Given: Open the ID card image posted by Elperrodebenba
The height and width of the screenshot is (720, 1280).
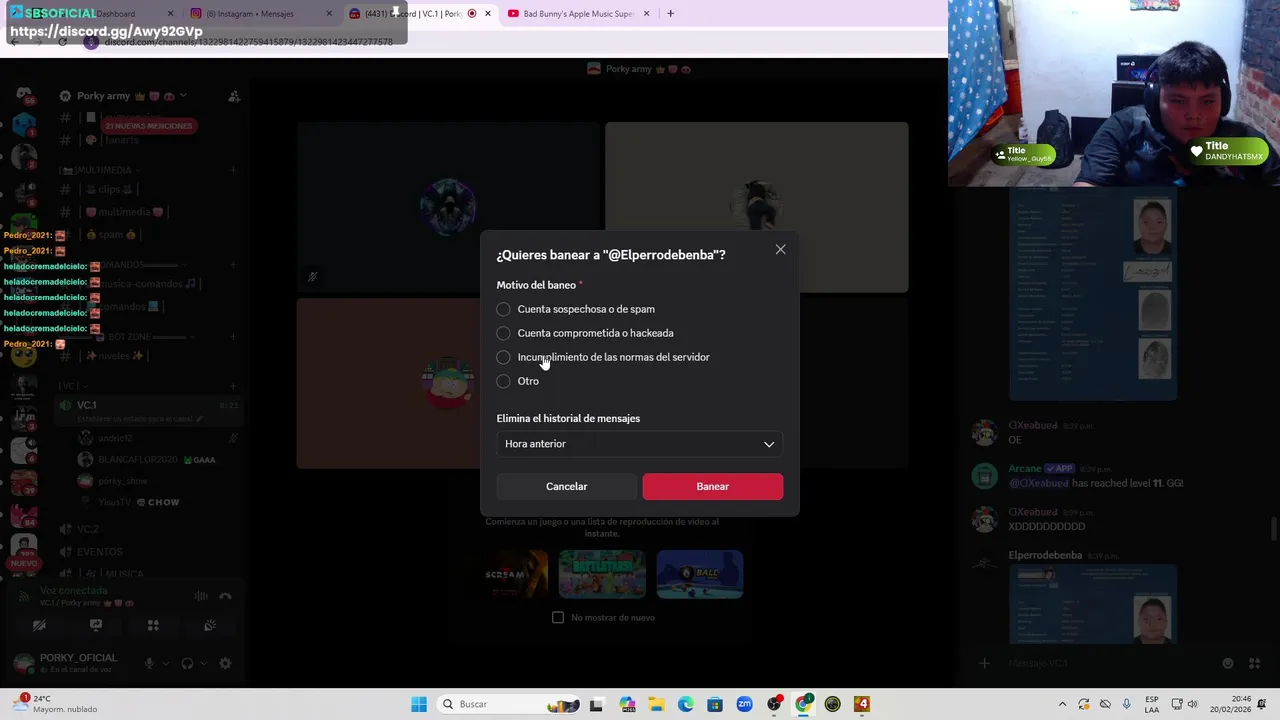Looking at the screenshot, I should [1092, 605].
